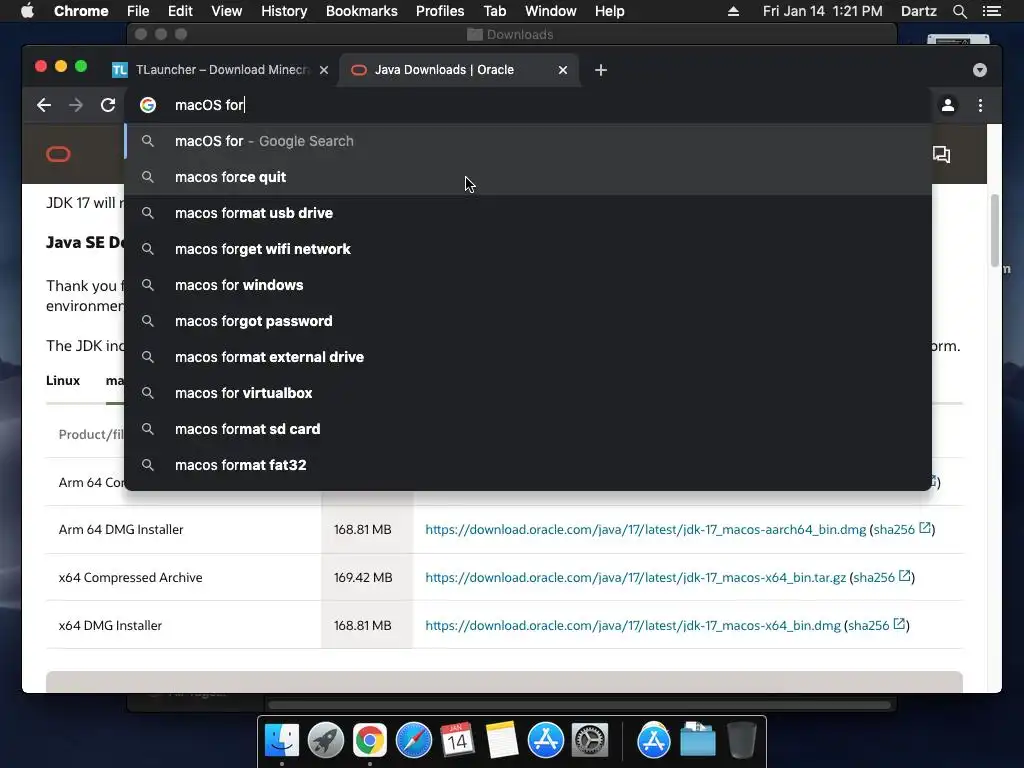
Task: Click 'Arm 64 DMG Installer' row label
Action: point(121,530)
